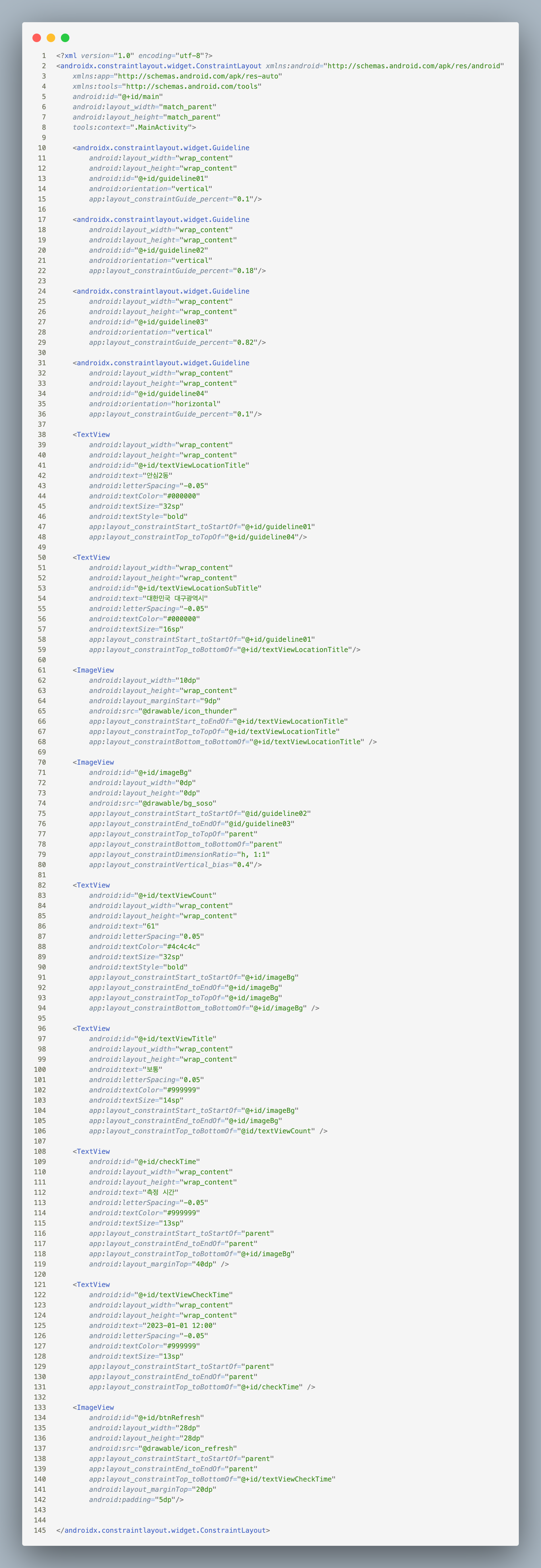Click the yellow minimize dot
The height and width of the screenshot is (1568, 541).
[x=51, y=38]
